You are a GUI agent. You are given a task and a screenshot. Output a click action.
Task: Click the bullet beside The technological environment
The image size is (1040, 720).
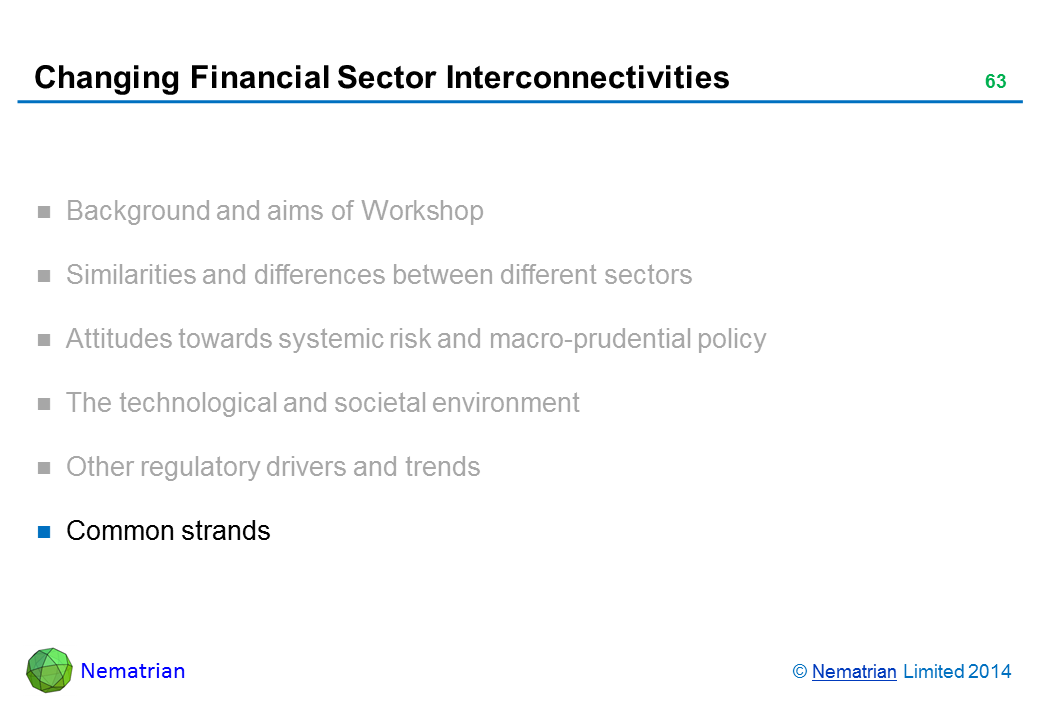[x=44, y=404]
